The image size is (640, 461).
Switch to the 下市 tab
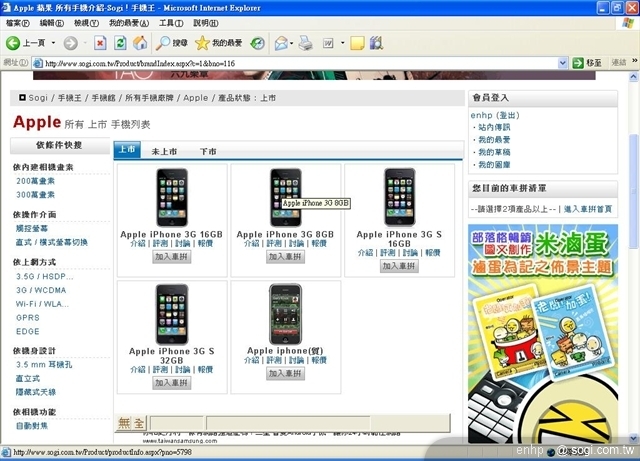click(x=208, y=151)
